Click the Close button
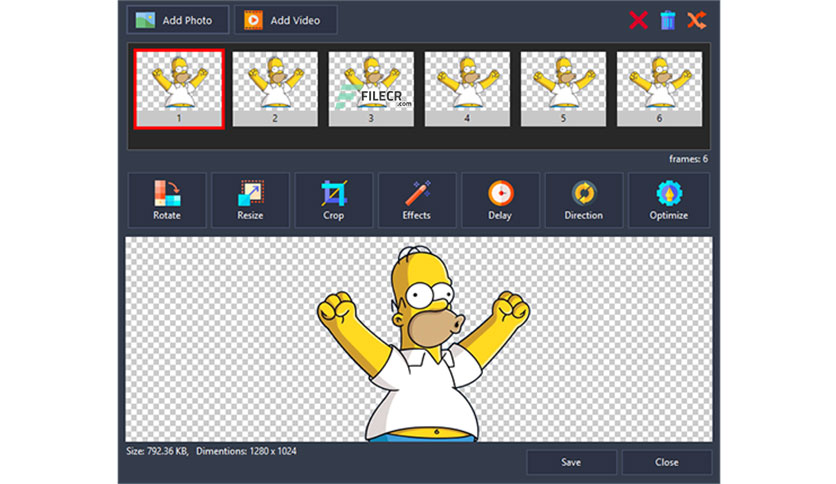This screenshot has height=484, width=836. pyautogui.click(x=666, y=462)
